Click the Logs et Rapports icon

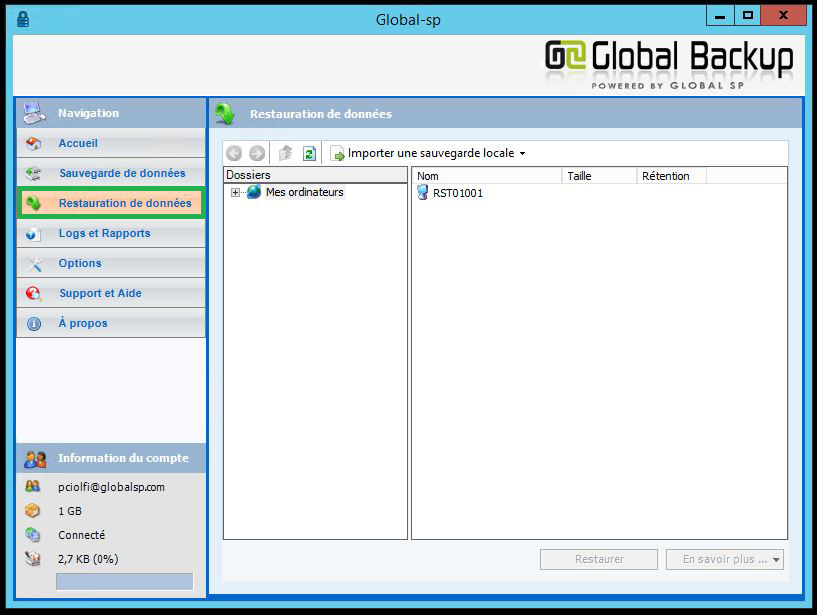pos(34,233)
